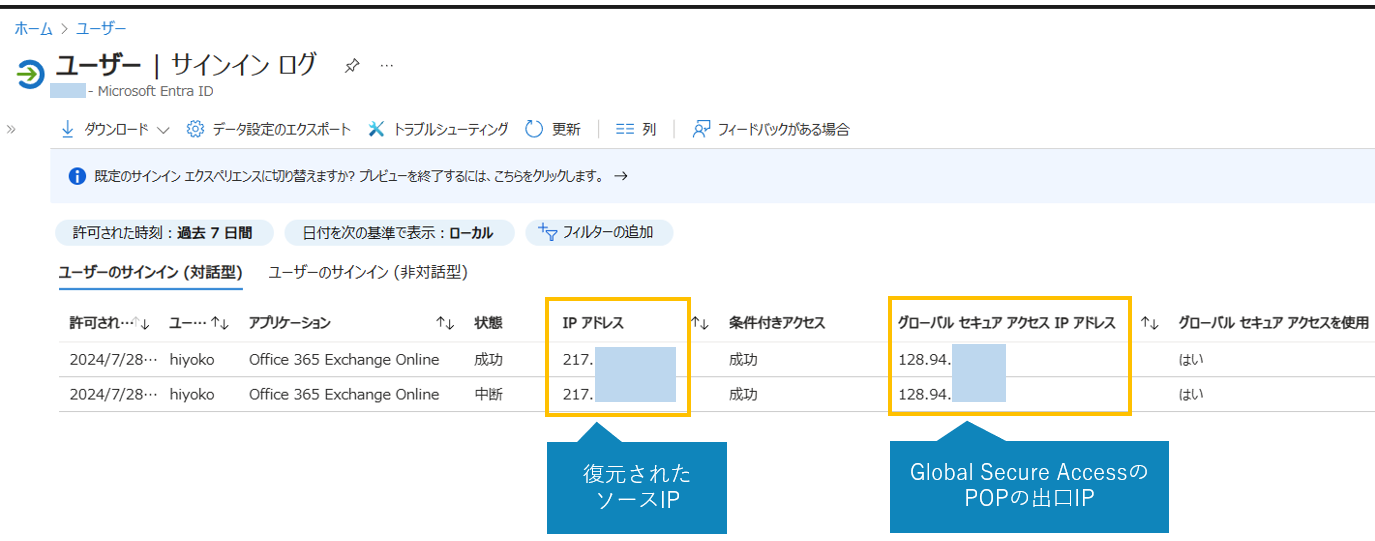This screenshot has height=541, width=1375.
Task: Click フィルターの追加 button
Action: click(x=599, y=233)
